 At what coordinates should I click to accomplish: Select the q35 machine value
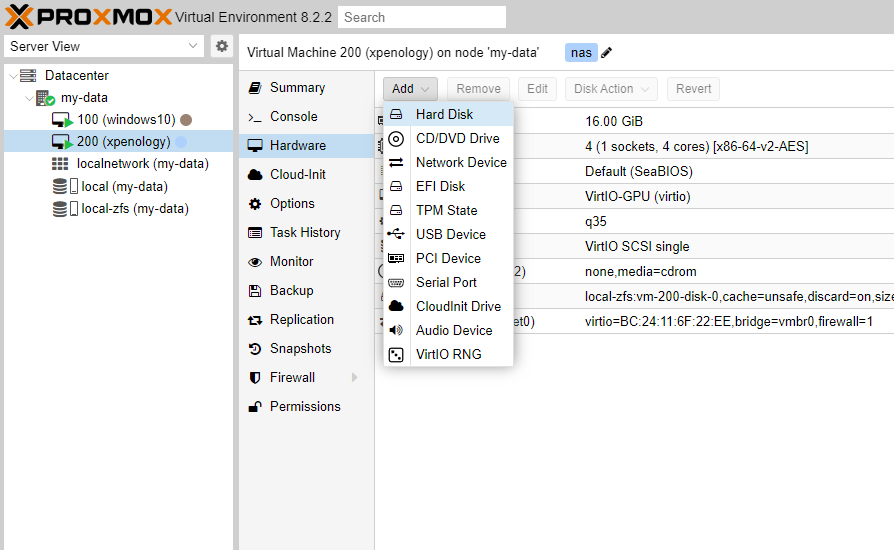(596, 221)
